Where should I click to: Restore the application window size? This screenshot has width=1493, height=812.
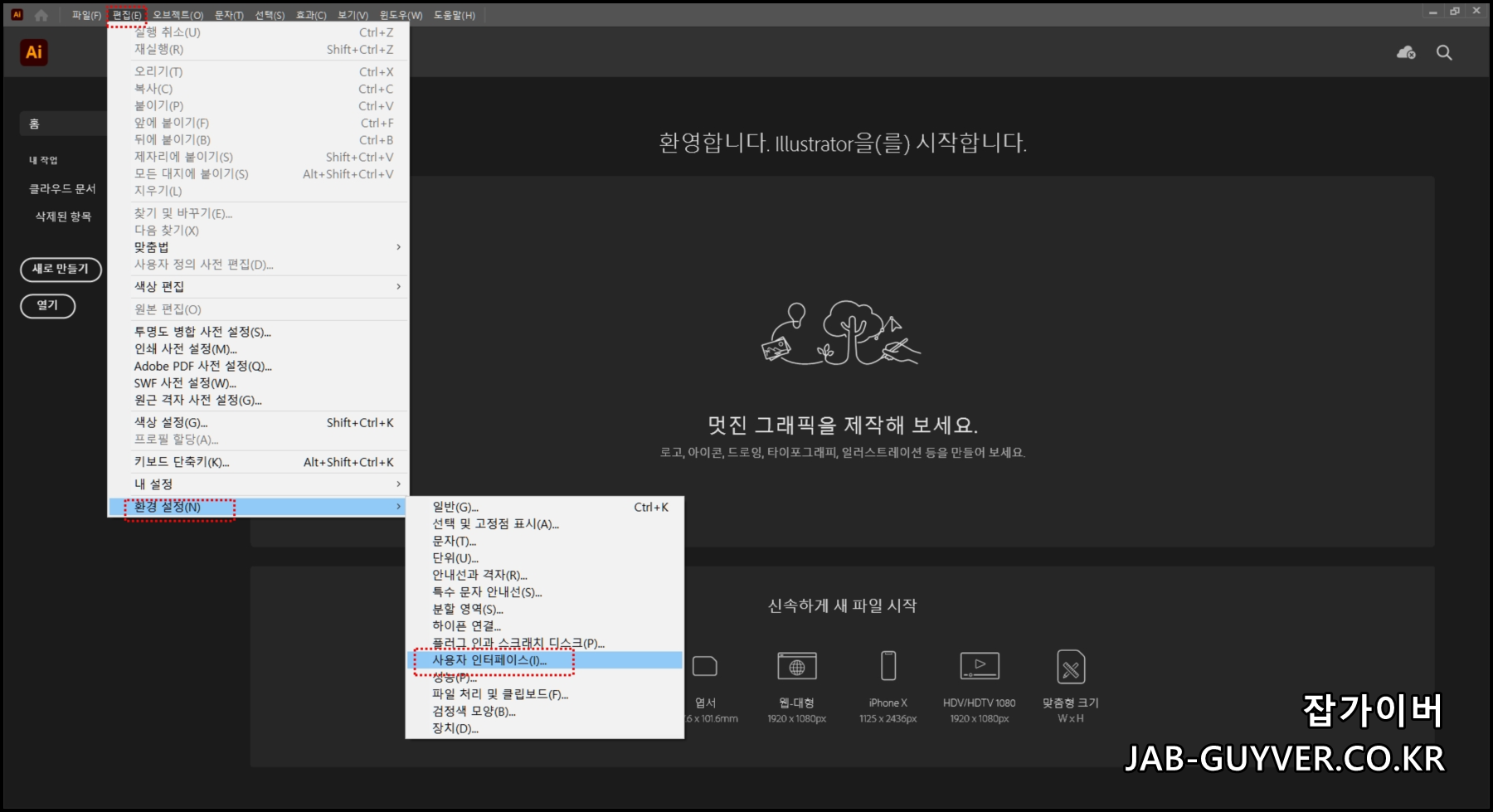click(1455, 11)
